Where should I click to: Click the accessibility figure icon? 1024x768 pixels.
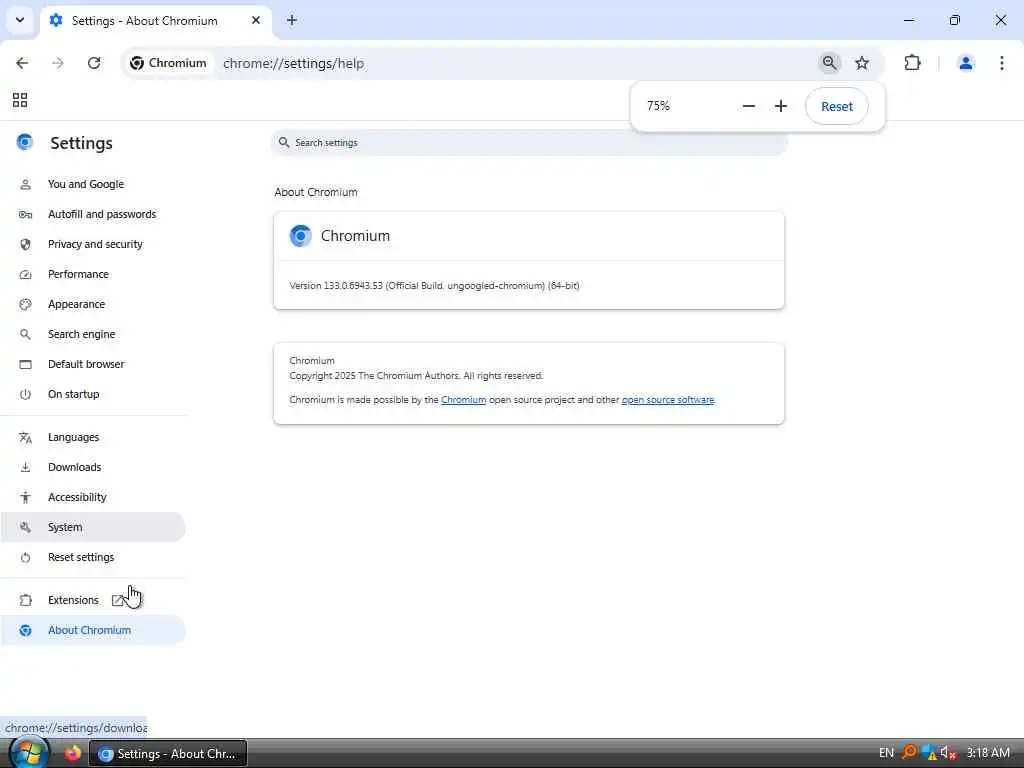click(25, 498)
